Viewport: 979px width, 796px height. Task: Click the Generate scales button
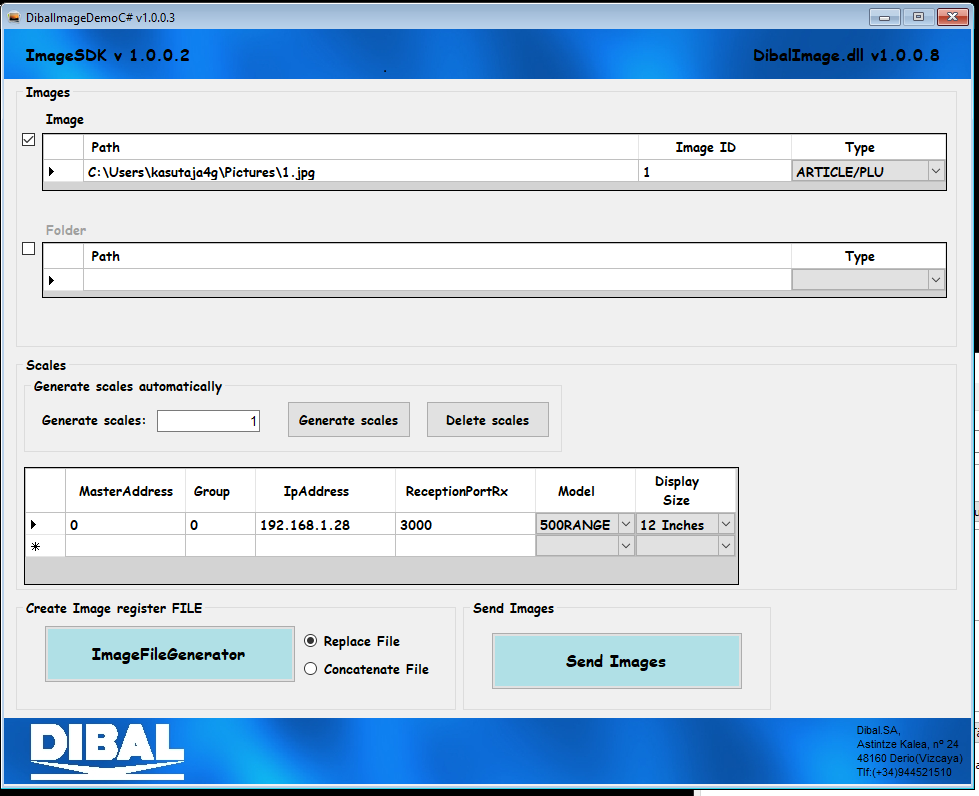point(348,420)
